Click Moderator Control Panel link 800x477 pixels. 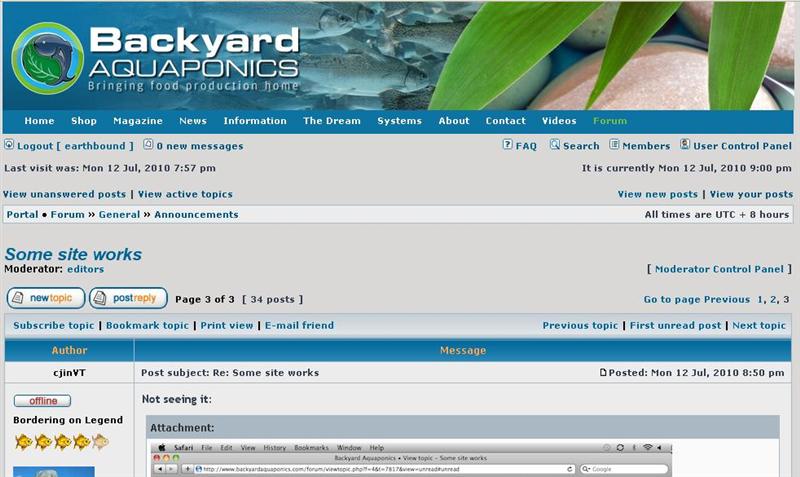tap(720, 269)
